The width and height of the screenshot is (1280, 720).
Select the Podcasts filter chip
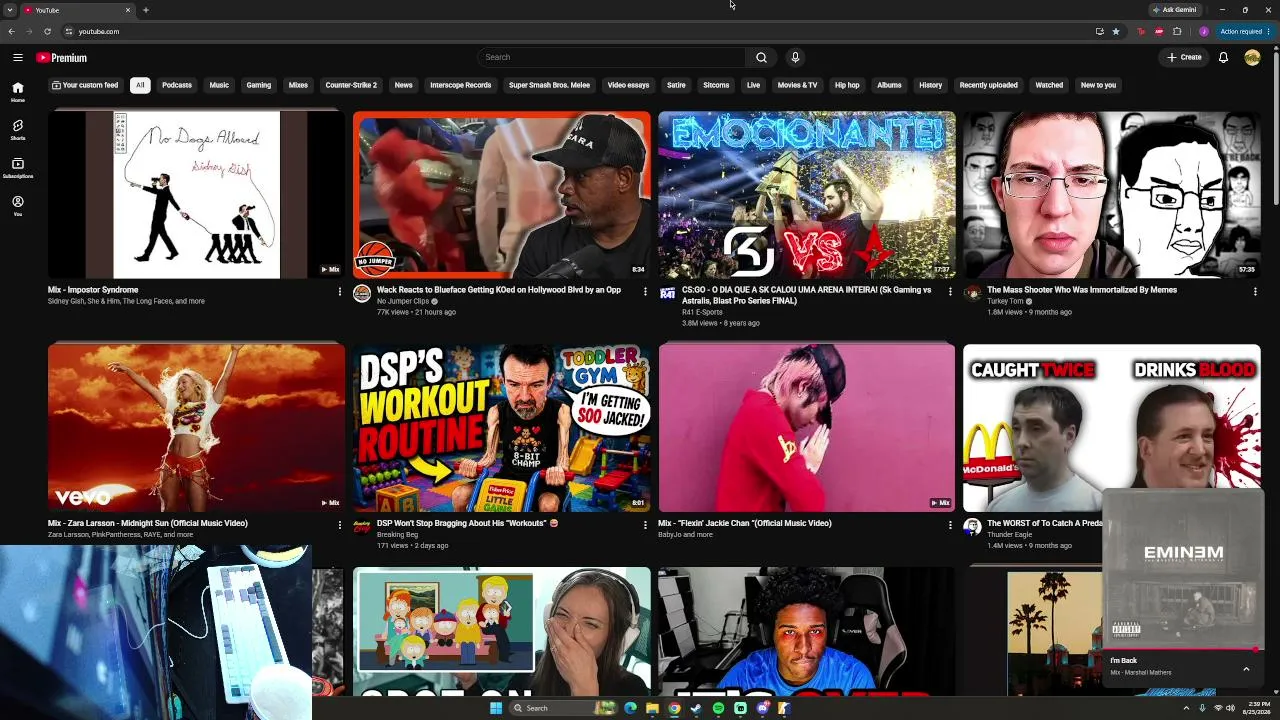pyautogui.click(x=177, y=85)
